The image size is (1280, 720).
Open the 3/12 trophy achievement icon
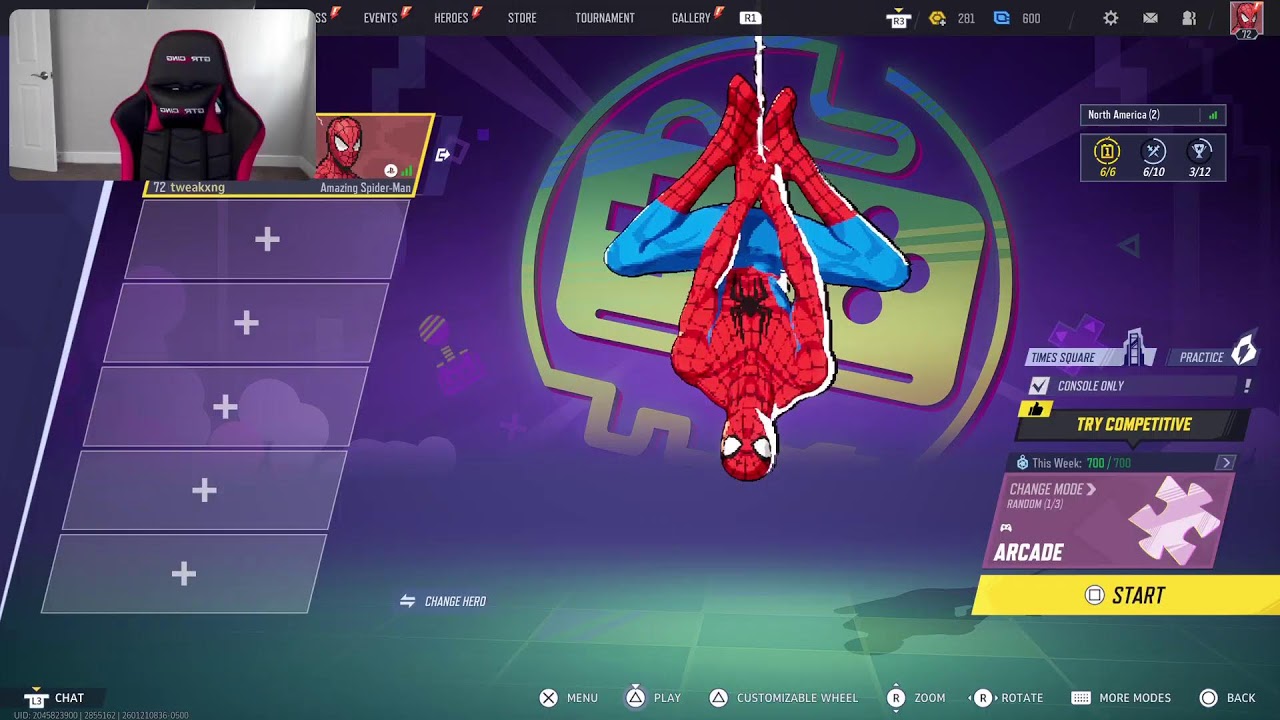1200,151
